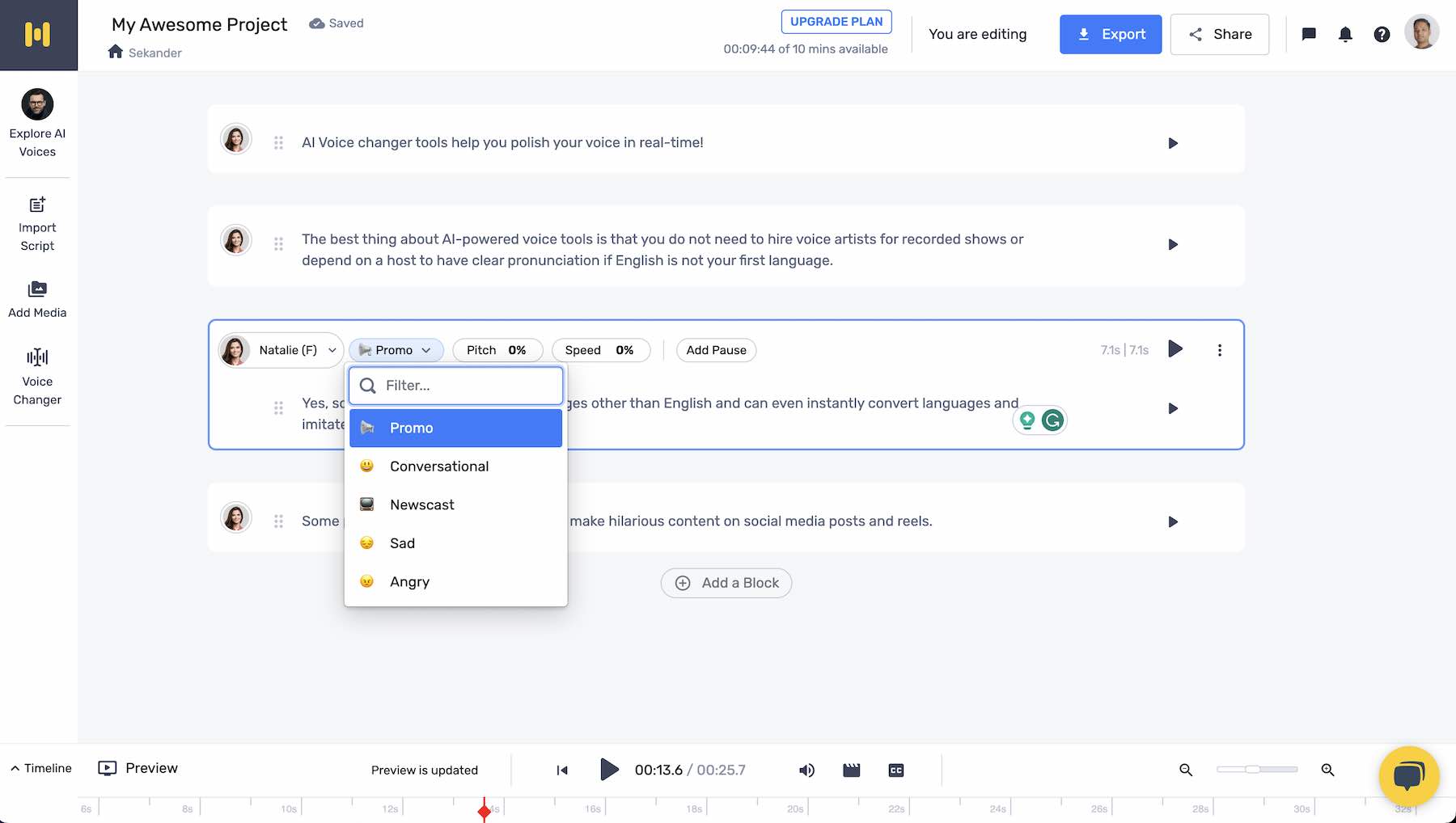Click UPGRADE PLAN at the top
This screenshot has height=823, width=1456.
tap(836, 21)
